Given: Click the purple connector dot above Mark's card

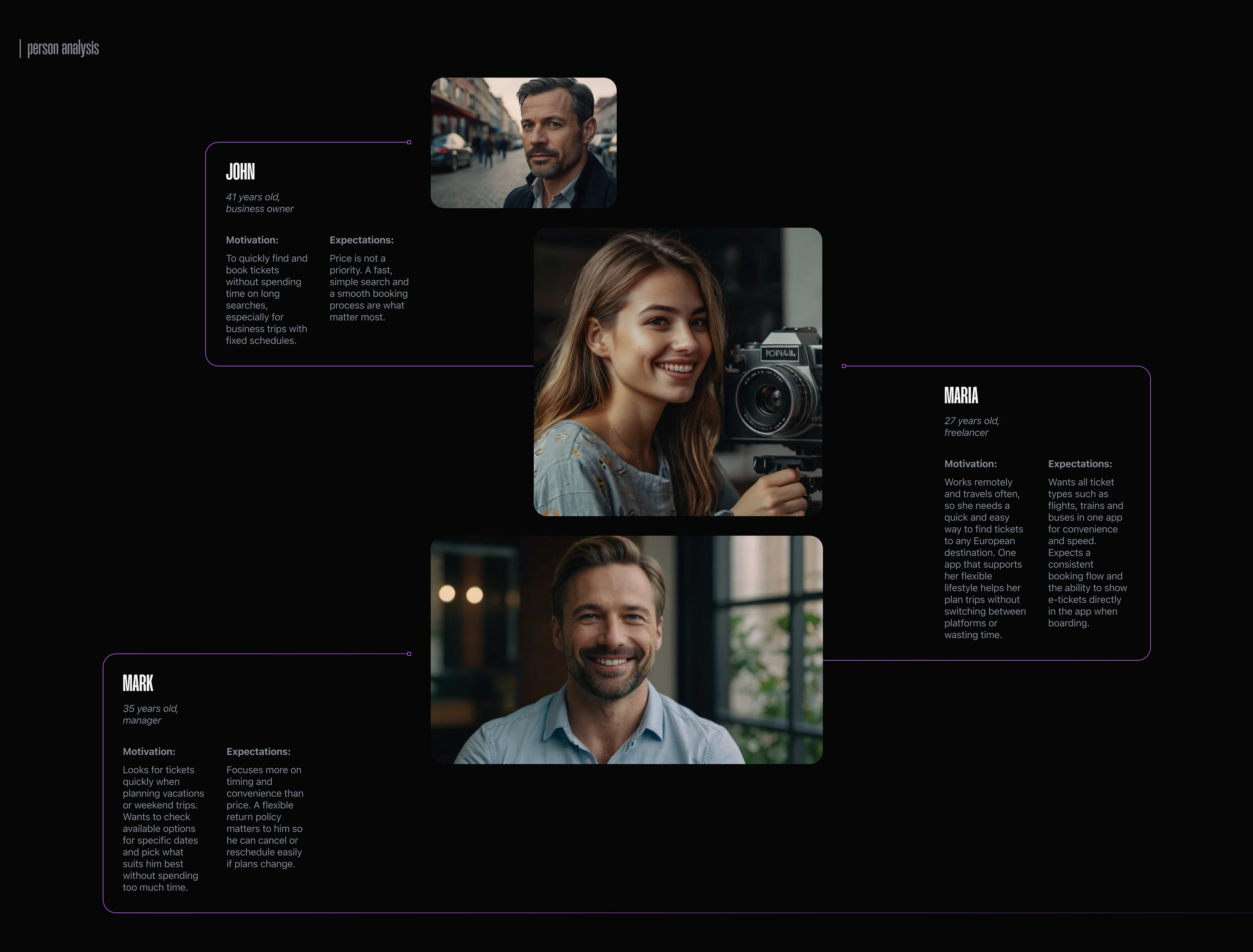Looking at the screenshot, I should 409,654.
